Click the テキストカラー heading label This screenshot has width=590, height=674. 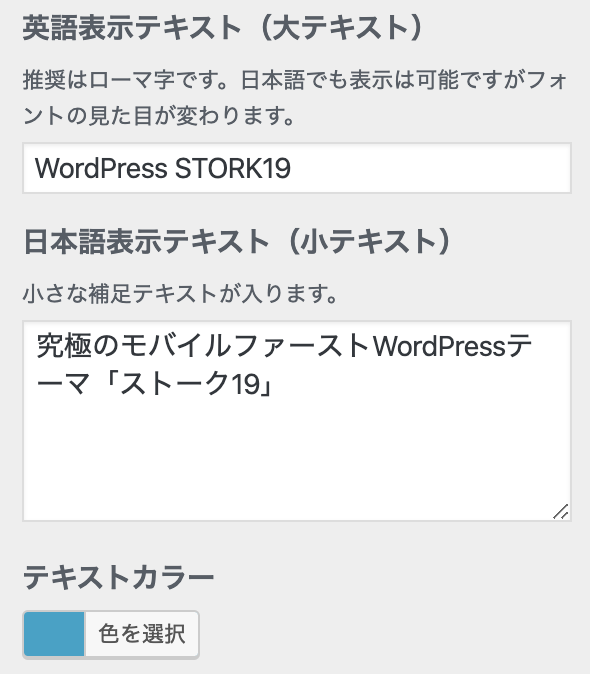coord(119,578)
